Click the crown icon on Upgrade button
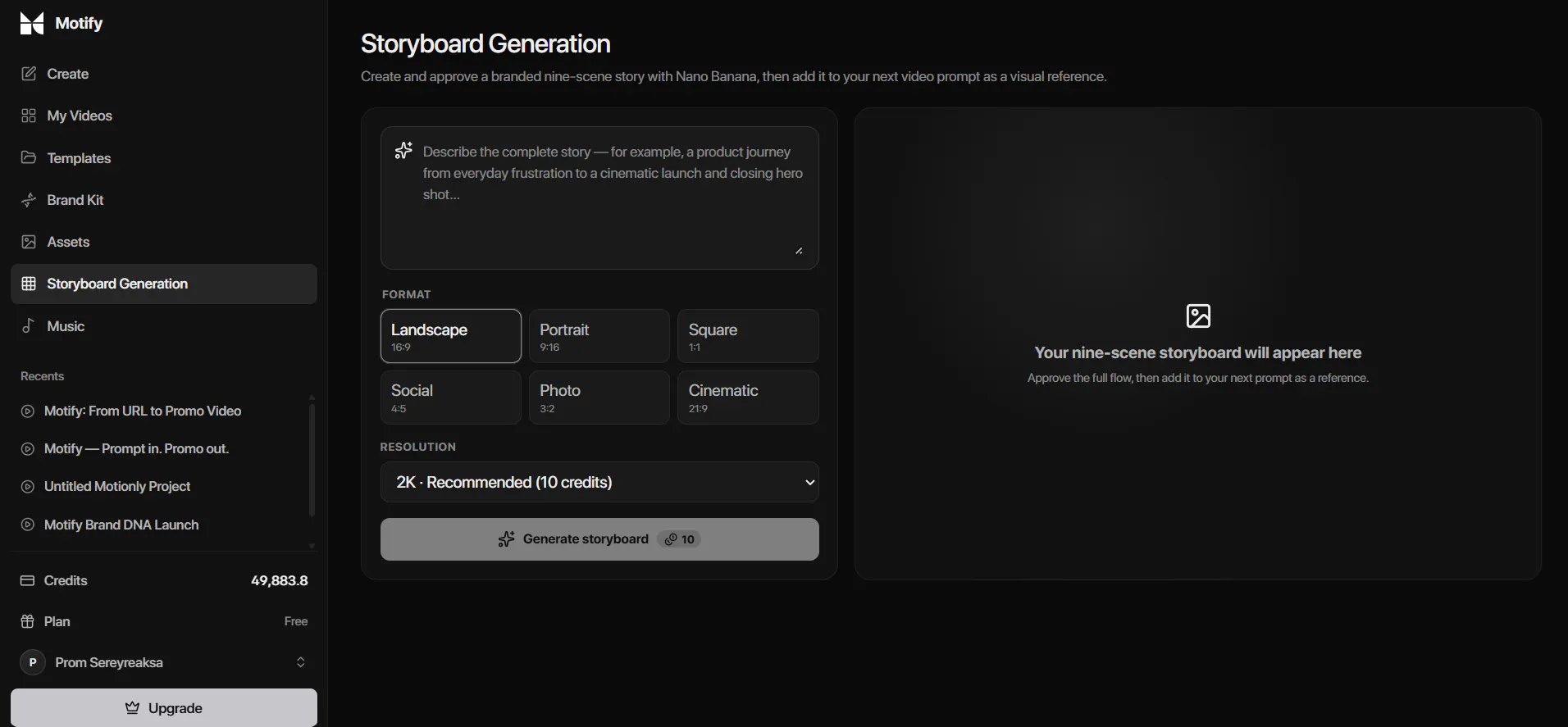 [x=132, y=708]
